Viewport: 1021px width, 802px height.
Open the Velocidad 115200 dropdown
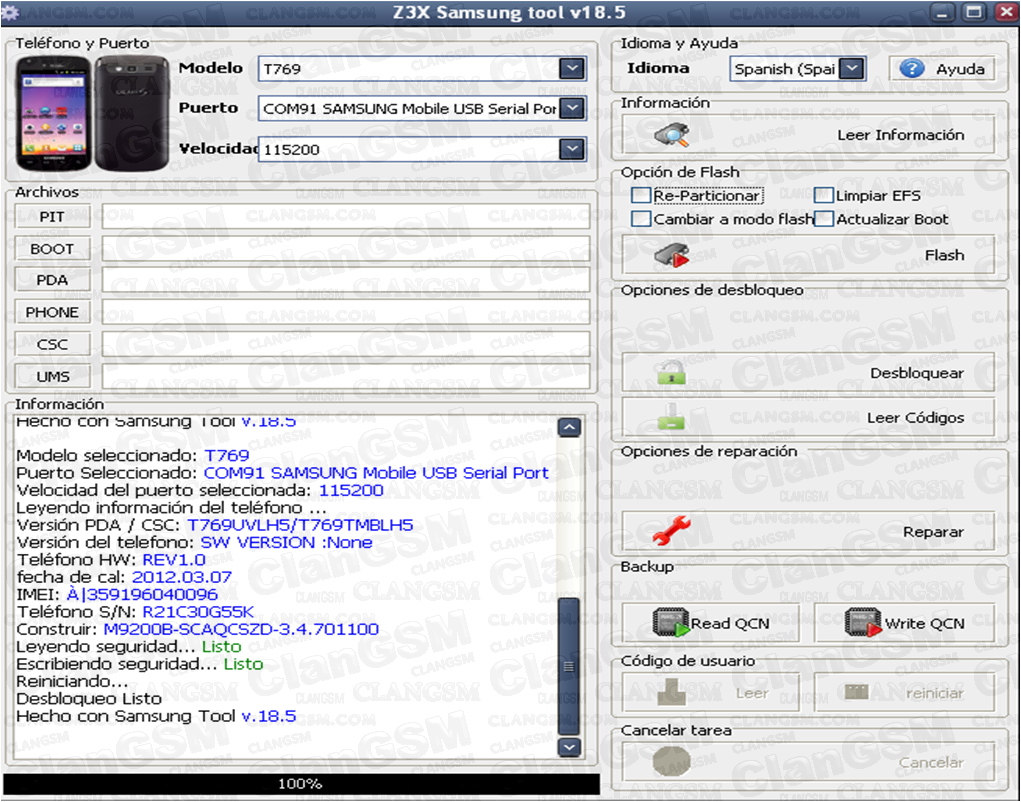[x=572, y=149]
